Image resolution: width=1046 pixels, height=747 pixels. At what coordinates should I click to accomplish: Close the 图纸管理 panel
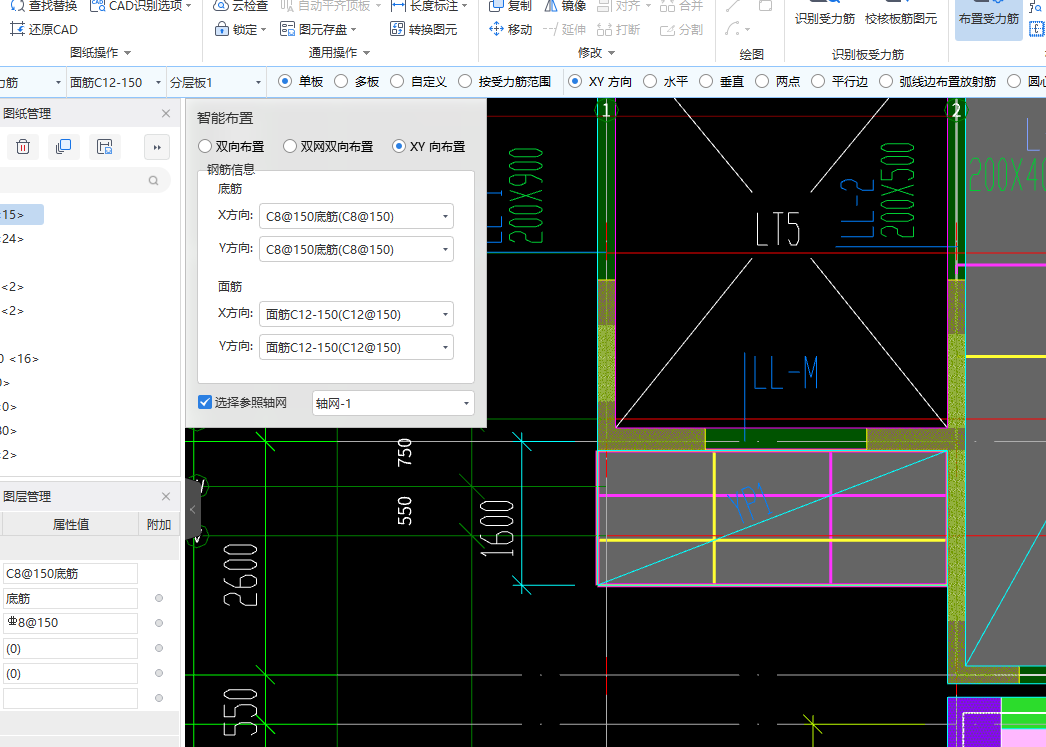click(x=166, y=113)
